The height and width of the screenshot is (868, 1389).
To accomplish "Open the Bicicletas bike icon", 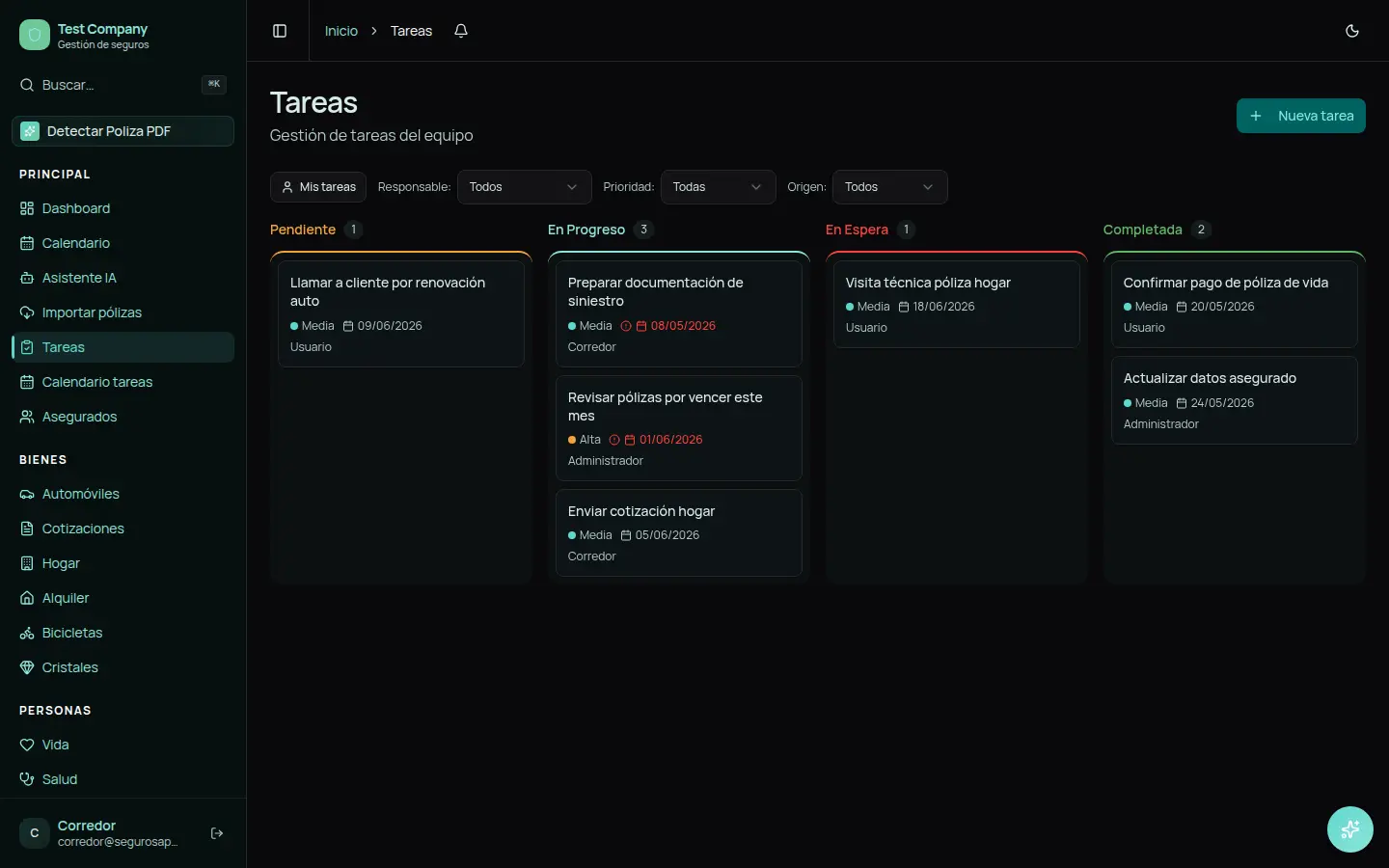I will click(x=27, y=633).
